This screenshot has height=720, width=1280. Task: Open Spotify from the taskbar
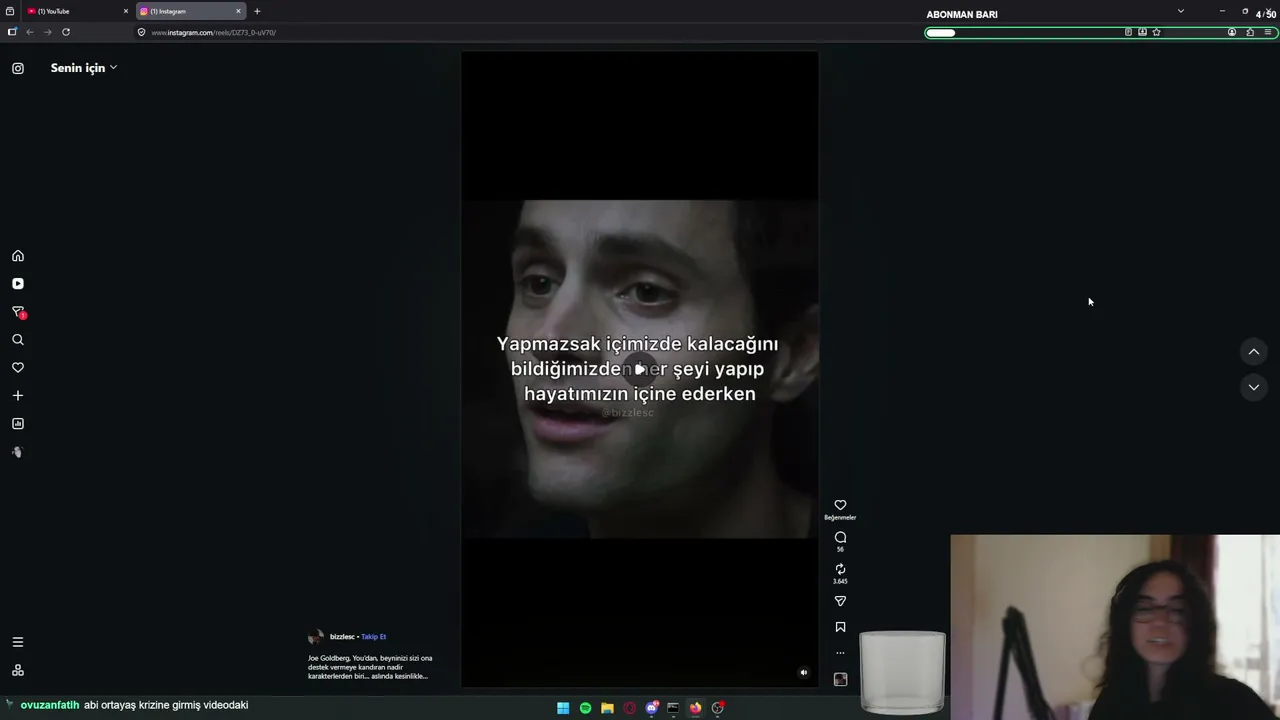pos(585,708)
